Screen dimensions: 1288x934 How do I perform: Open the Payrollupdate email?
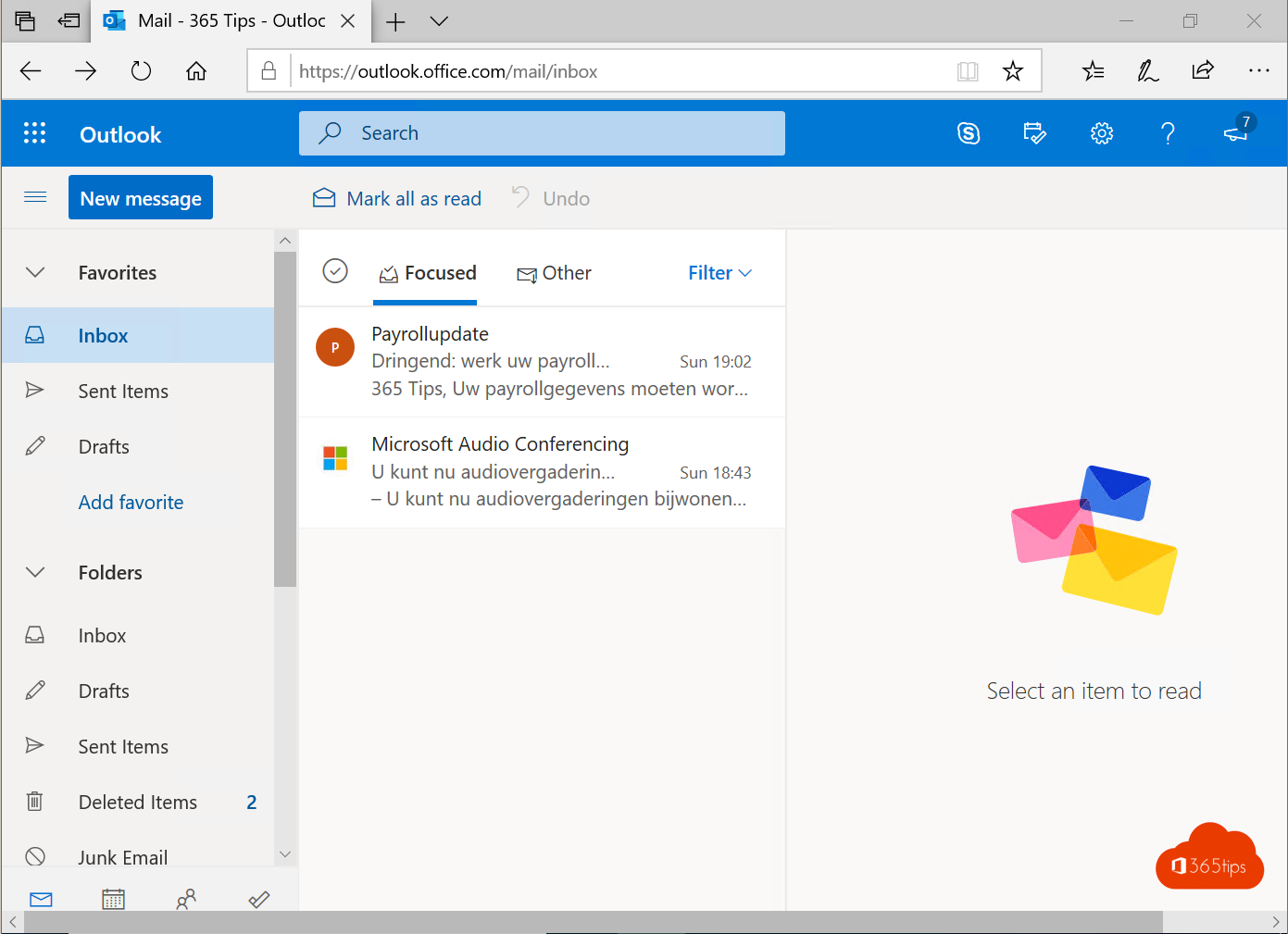[x=543, y=362]
